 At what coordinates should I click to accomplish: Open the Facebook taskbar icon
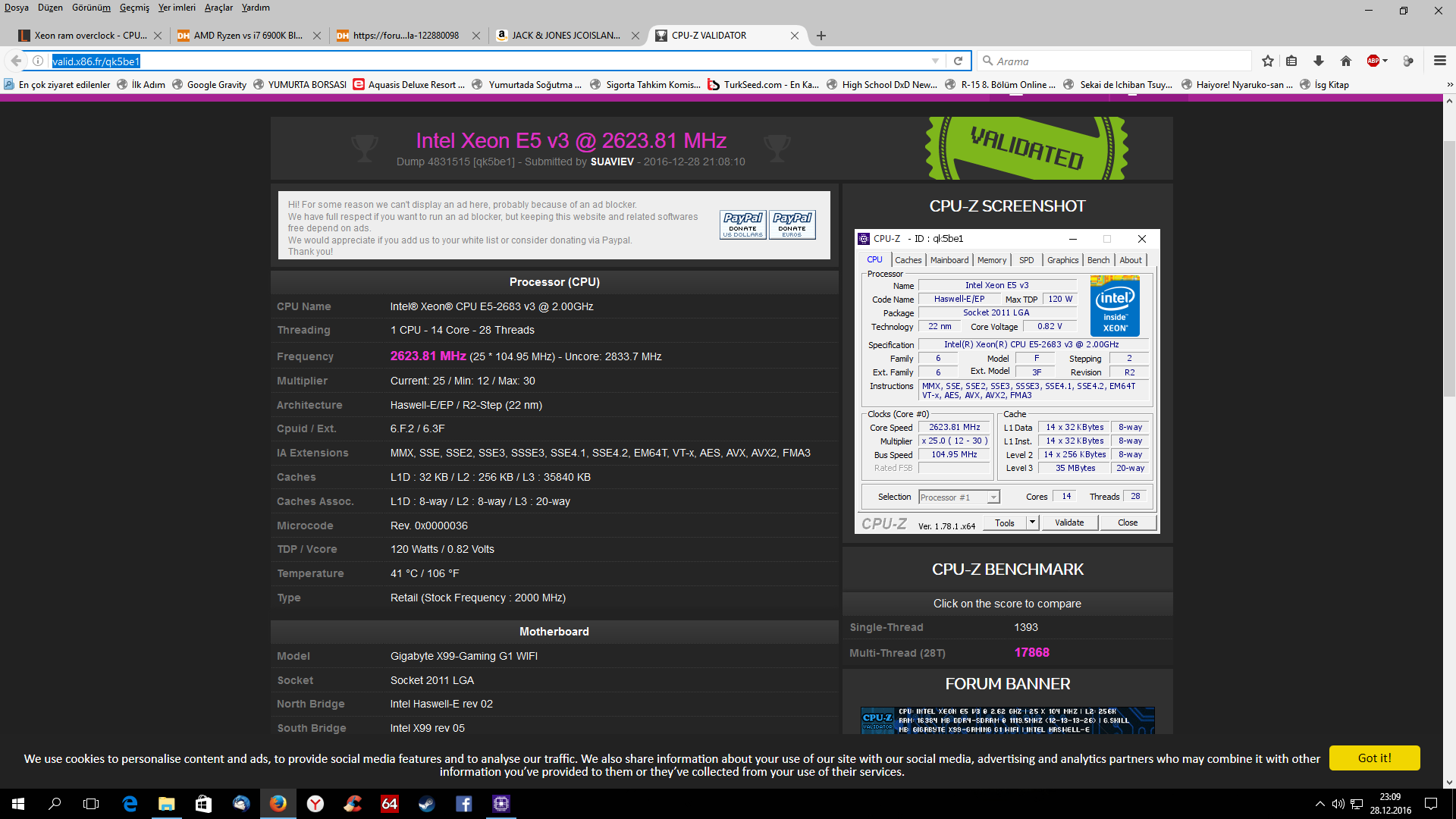[x=464, y=804]
